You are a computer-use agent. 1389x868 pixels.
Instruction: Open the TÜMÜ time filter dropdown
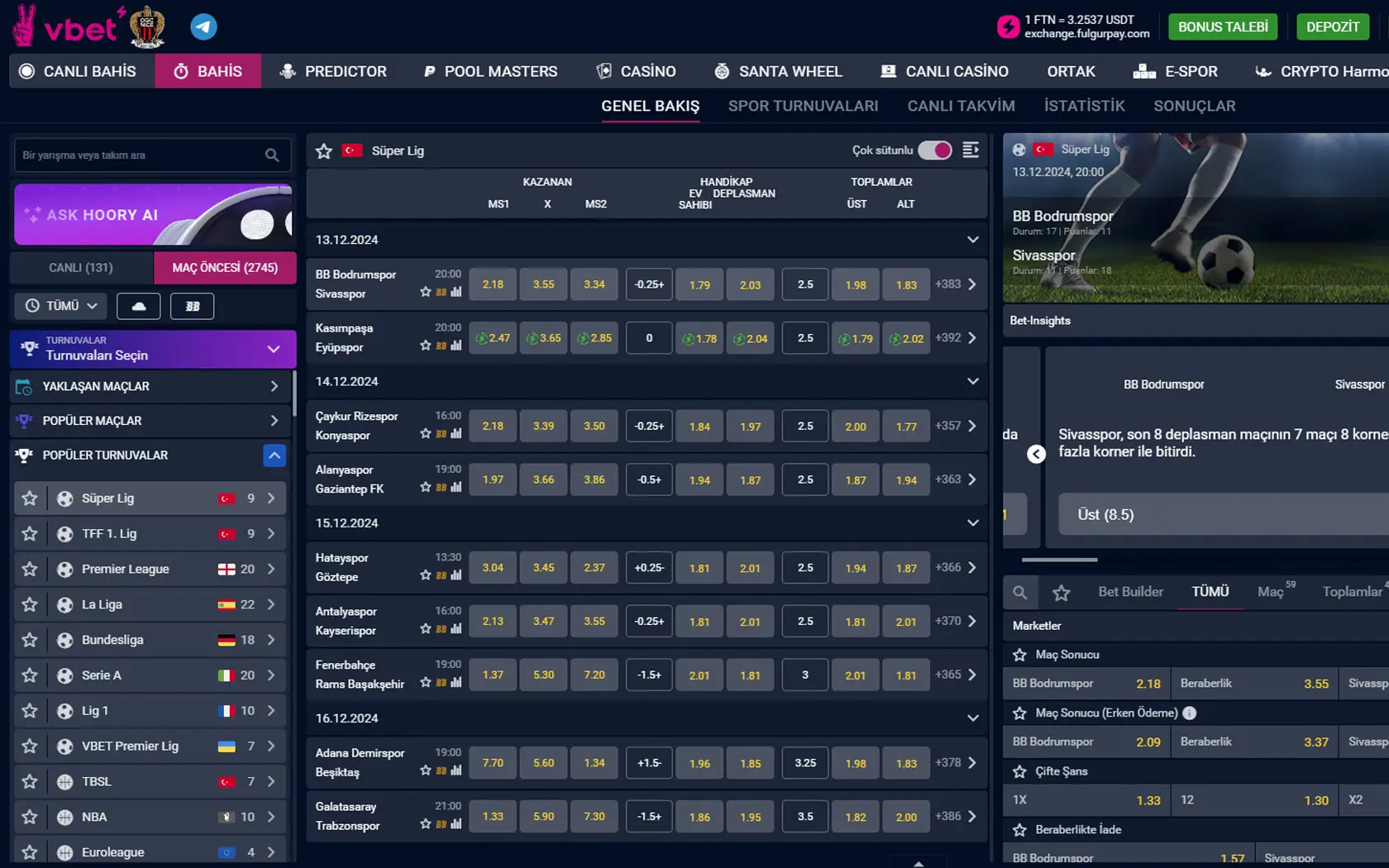point(60,306)
